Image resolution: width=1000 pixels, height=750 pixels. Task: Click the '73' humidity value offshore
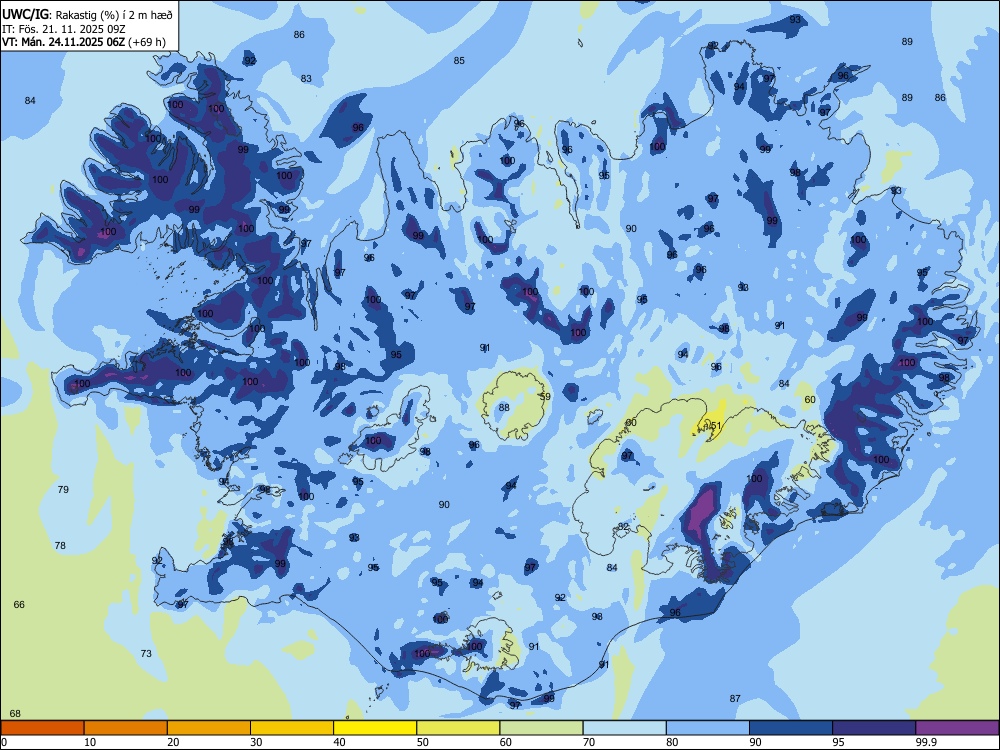click(x=146, y=654)
